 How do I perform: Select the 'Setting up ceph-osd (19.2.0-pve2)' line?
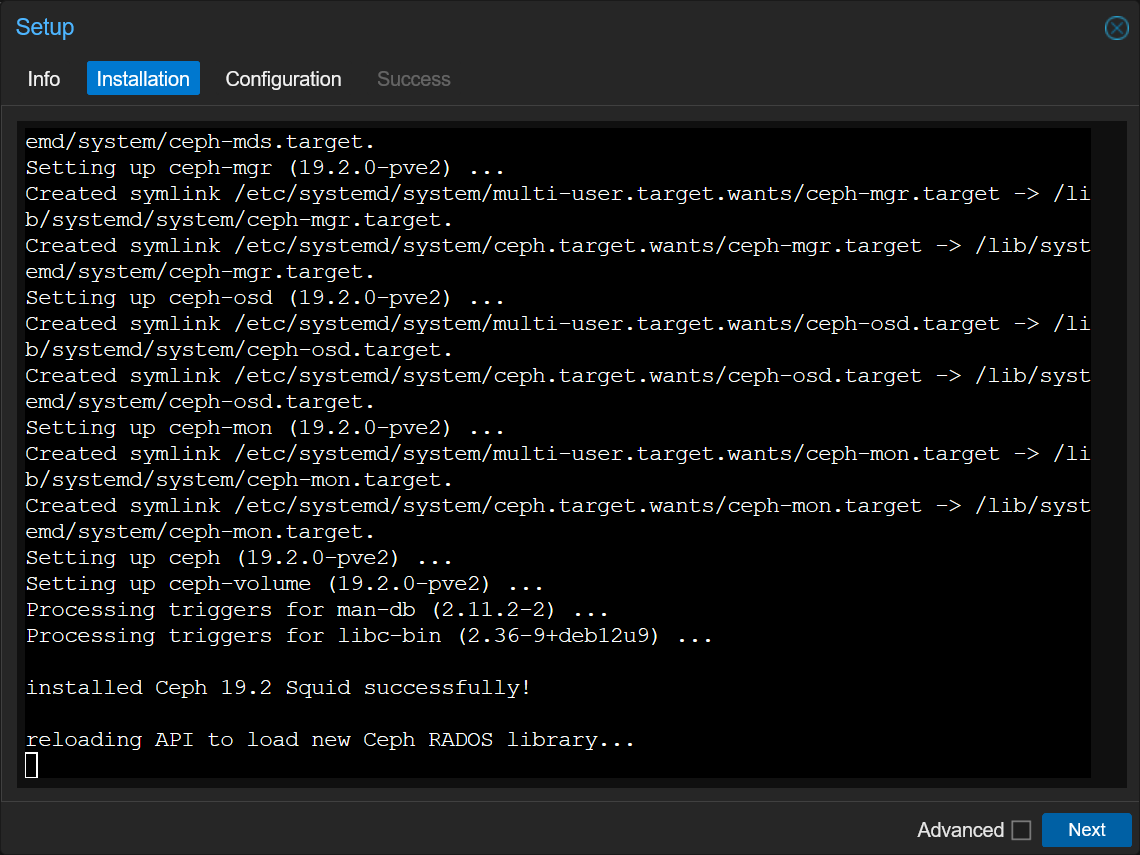265,298
